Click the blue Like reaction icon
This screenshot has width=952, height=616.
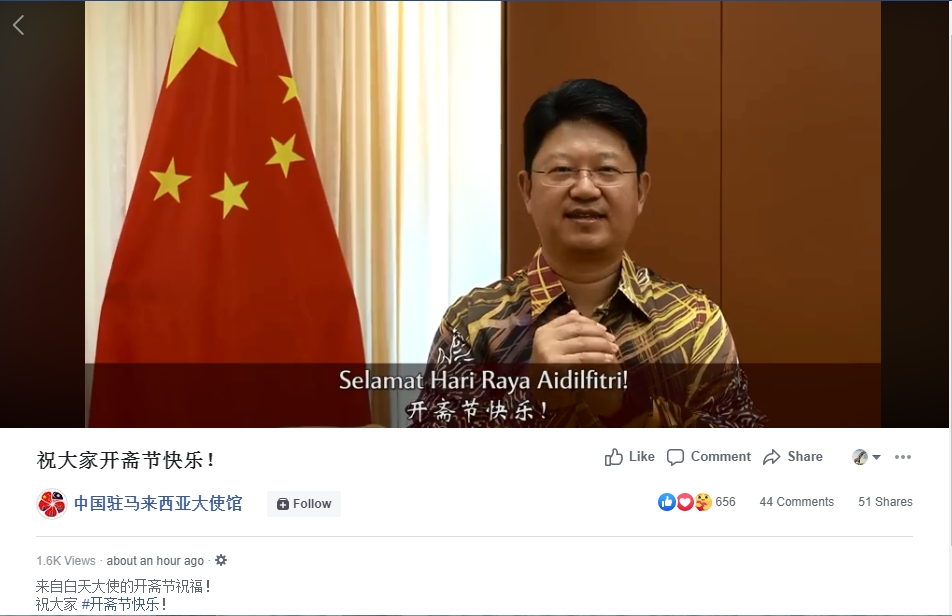(x=667, y=502)
